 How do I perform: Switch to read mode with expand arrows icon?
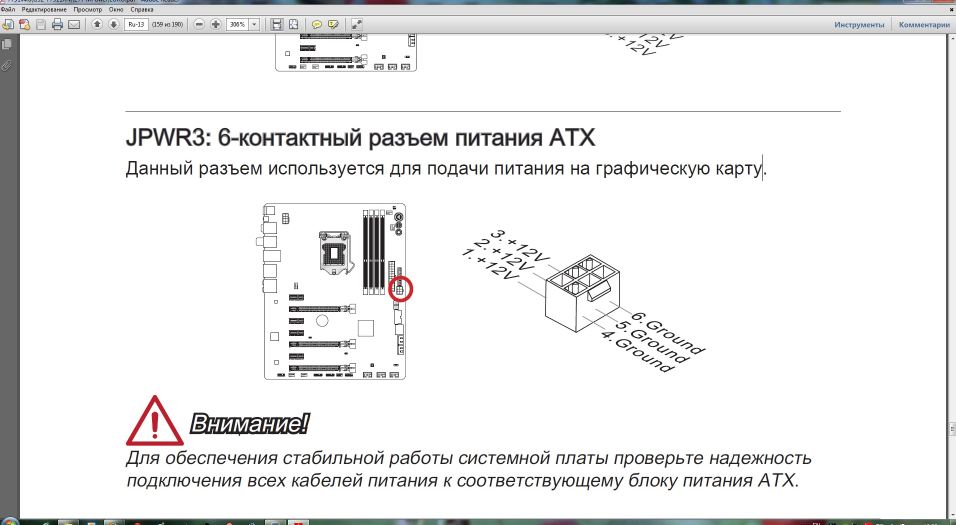click(357, 23)
